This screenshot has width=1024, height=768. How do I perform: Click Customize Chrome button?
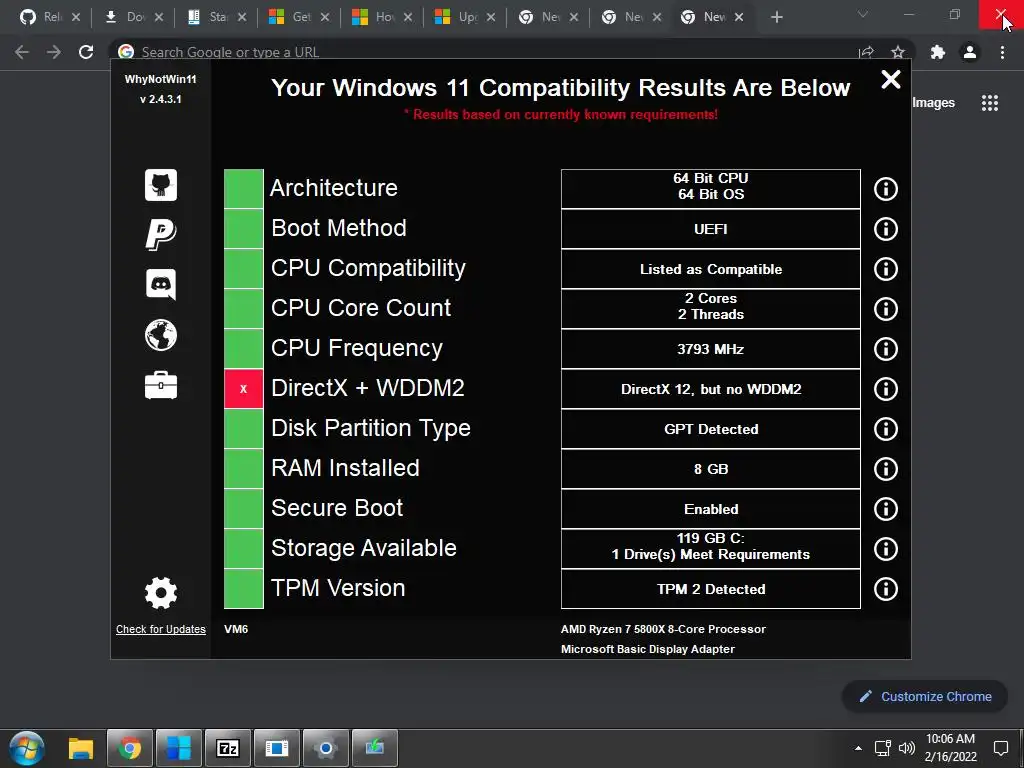click(x=926, y=696)
